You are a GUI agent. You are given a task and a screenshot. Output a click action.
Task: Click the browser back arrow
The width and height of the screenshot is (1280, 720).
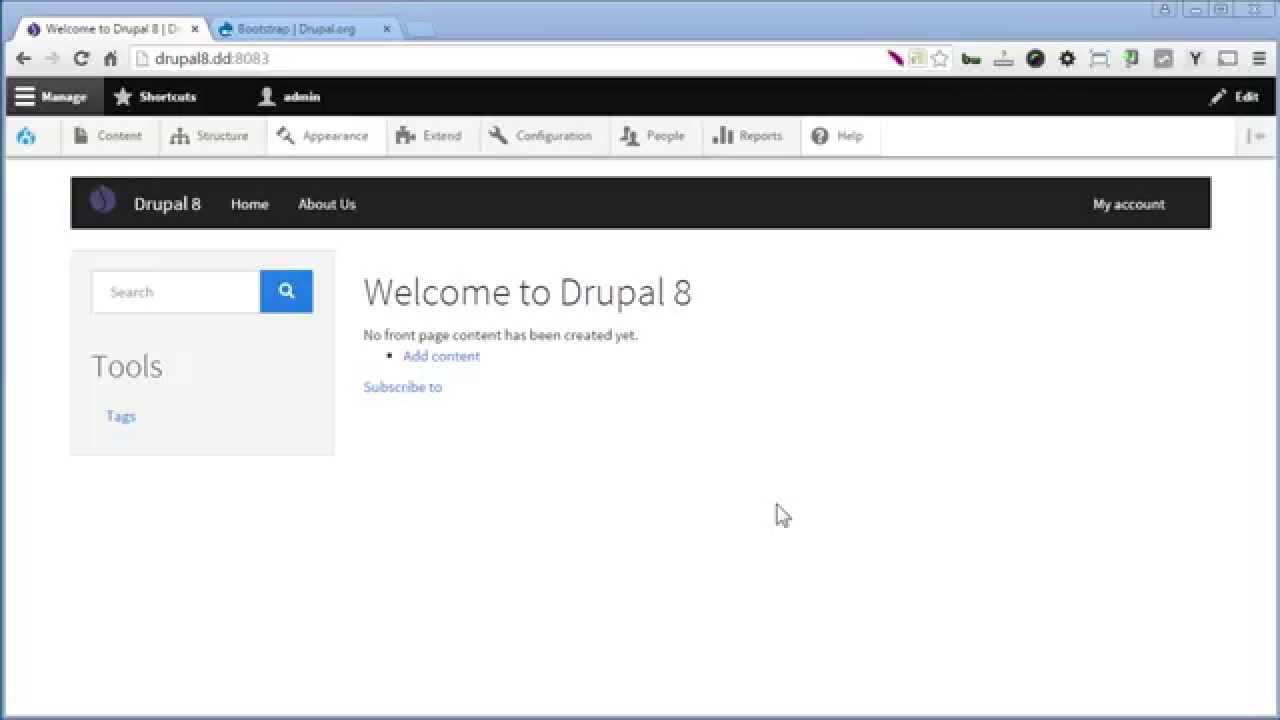23,59
